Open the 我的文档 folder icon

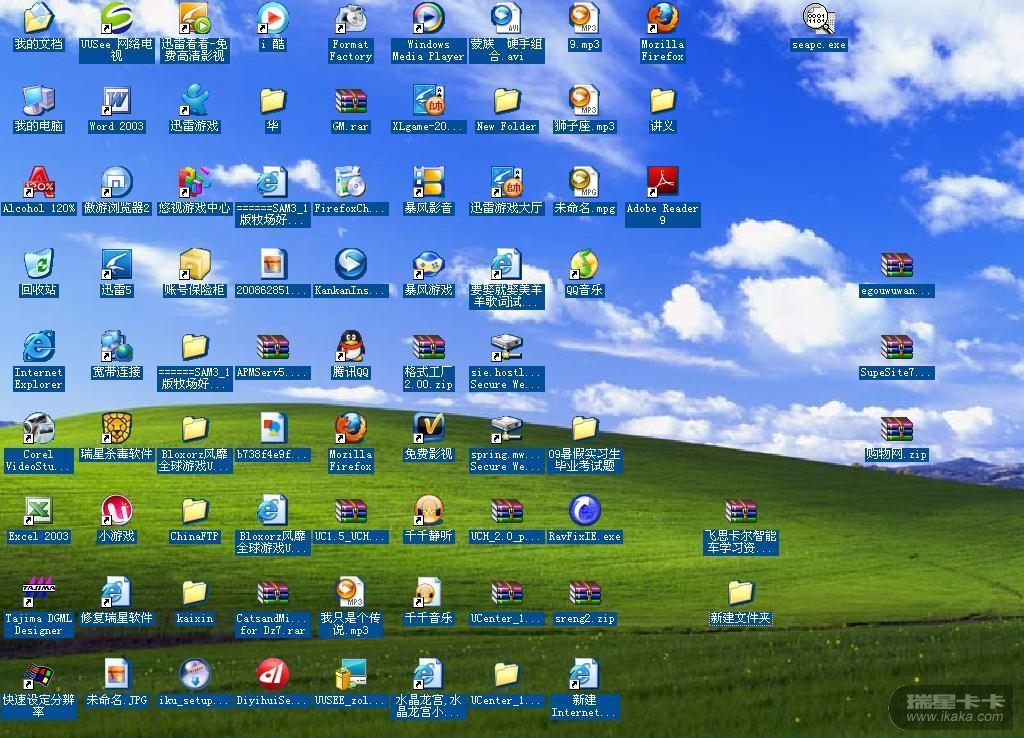pos(39,19)
